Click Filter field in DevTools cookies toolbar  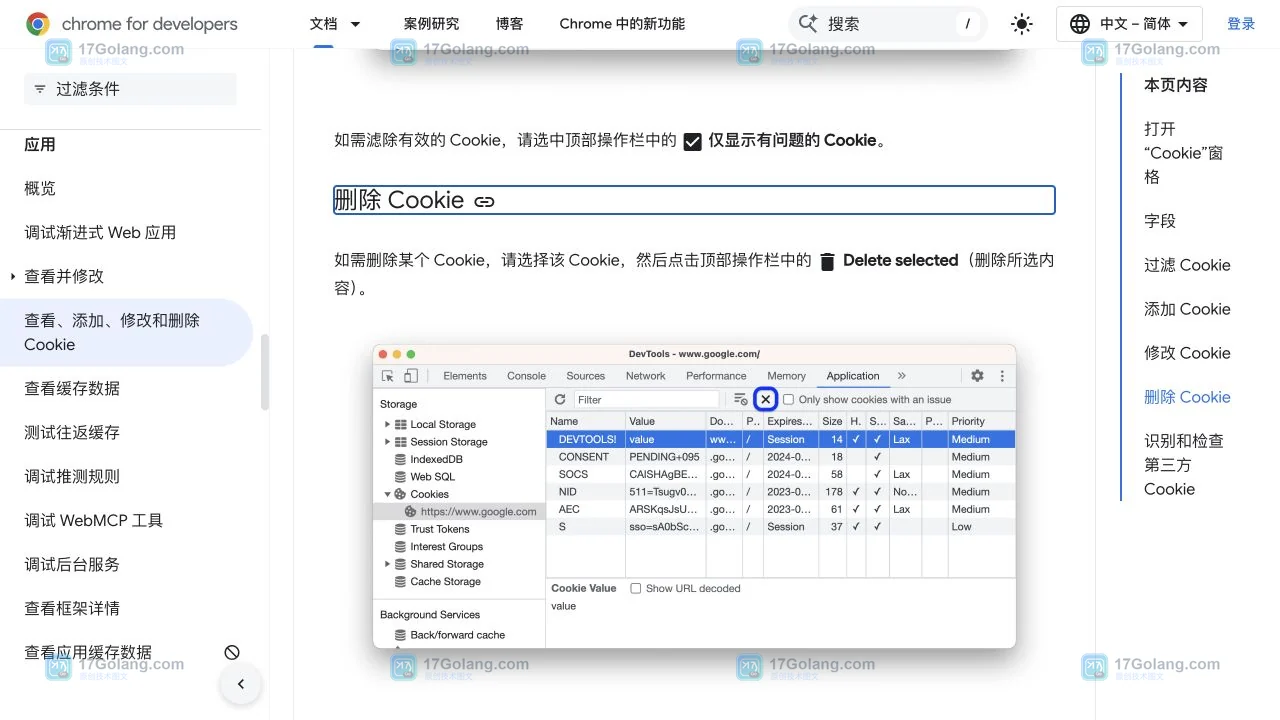[647, 399]
